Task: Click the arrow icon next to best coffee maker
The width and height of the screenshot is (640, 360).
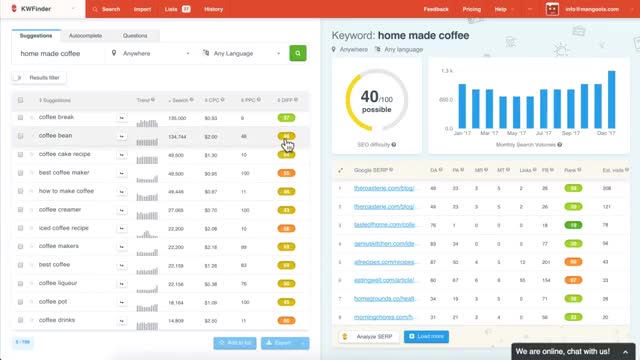Action: click(121, 173)
